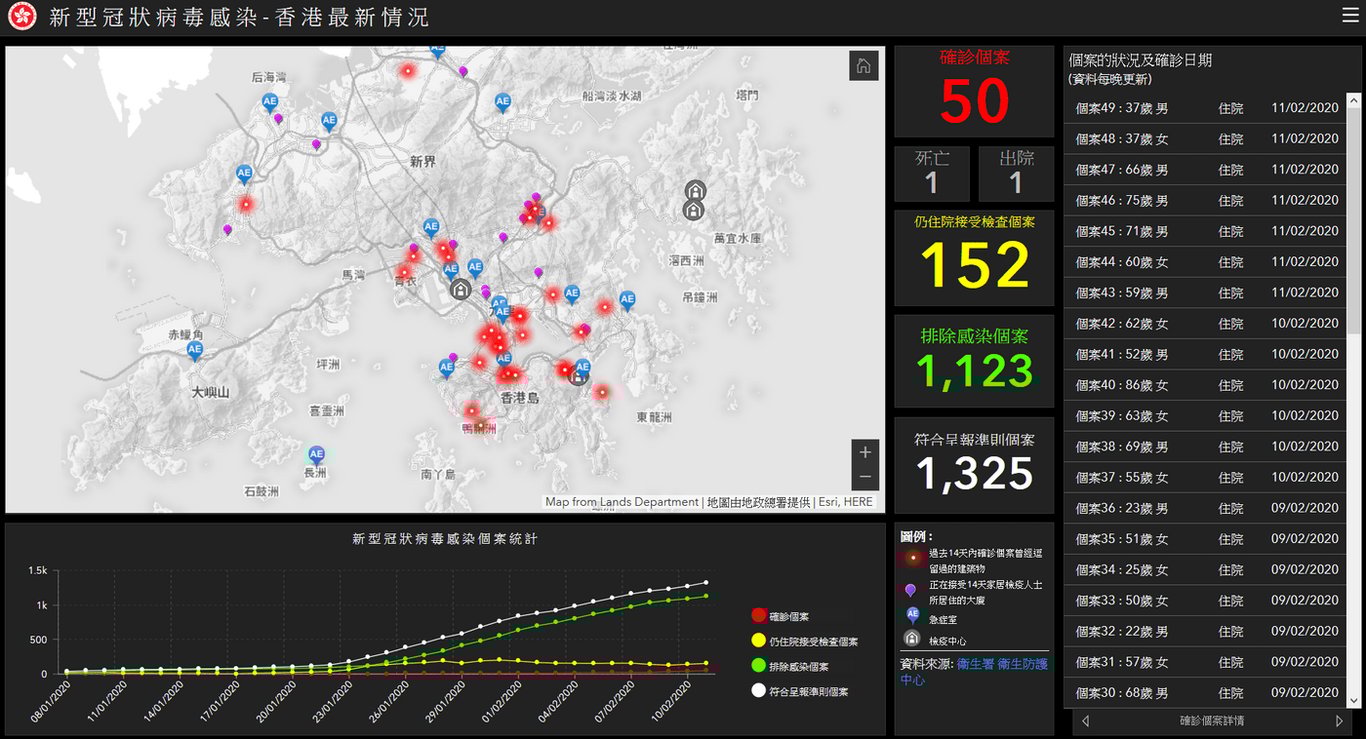Select row 個案45 : 71歲 男
Screen dimensions: 1366x739
(x=1205, y=231)
